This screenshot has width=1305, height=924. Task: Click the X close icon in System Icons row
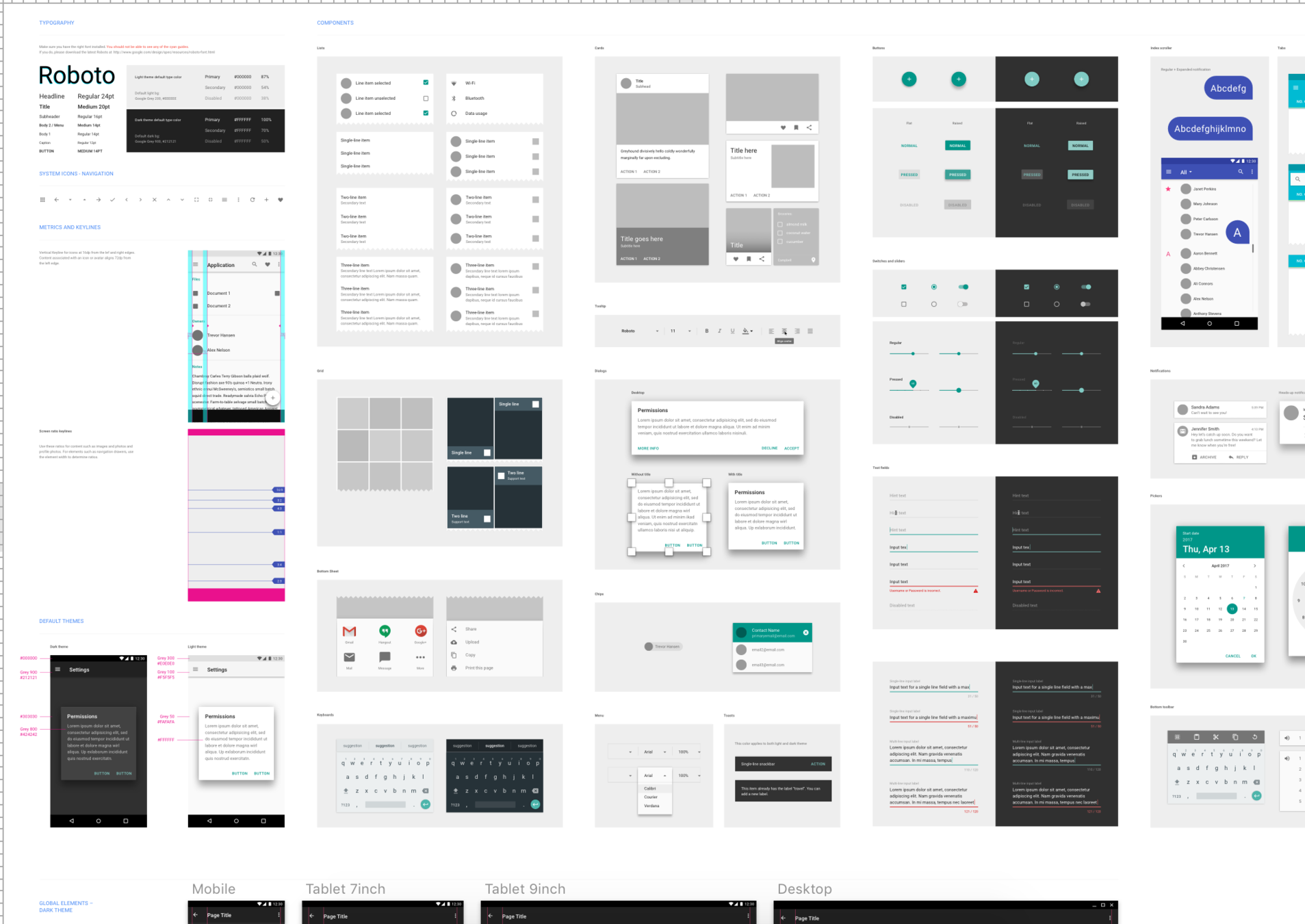(154, 200)
